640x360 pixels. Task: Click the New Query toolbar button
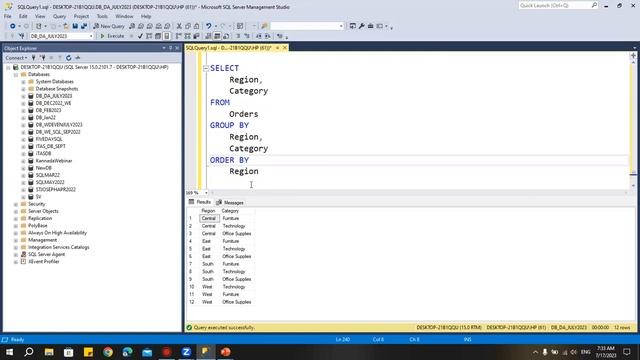109,26
